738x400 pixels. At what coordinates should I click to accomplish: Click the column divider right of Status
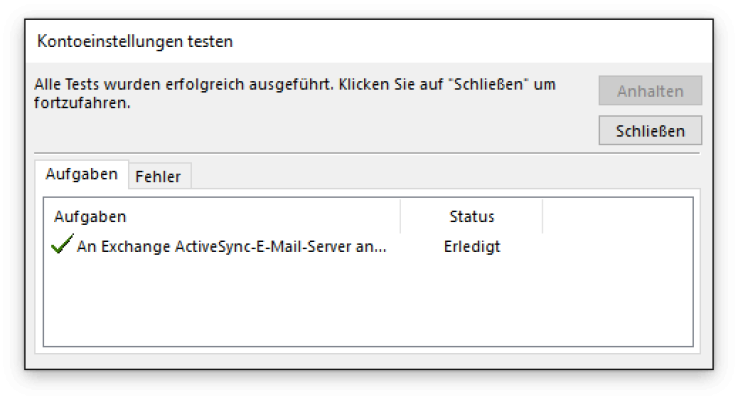(x=543, y=216)
